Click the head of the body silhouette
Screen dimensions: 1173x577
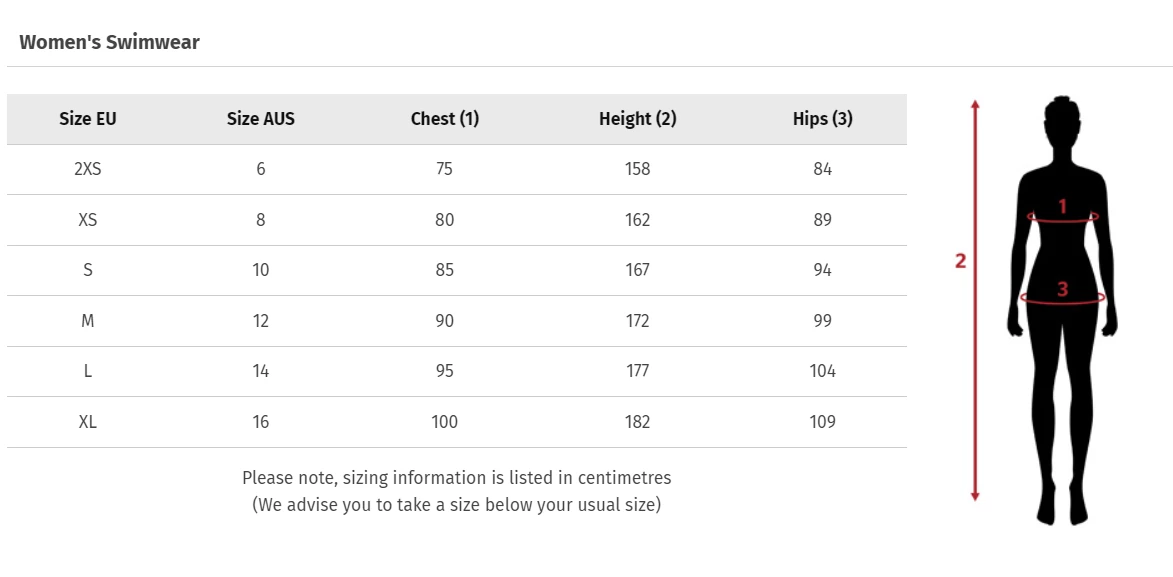click(x=1062, y=120)
